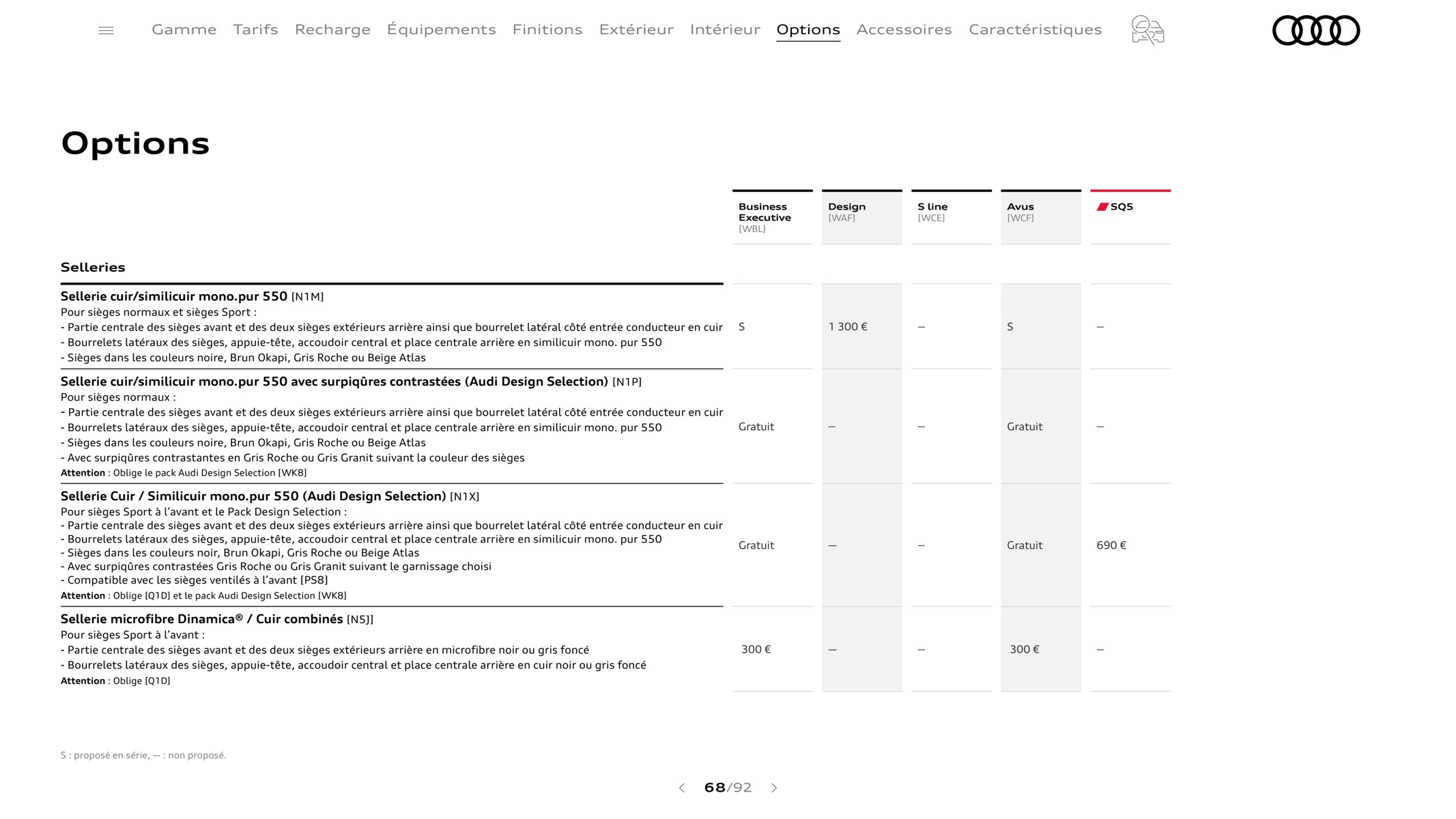
Task: Click 'Avec surpiqûres contrastantes en Gris Roche' line
Action: 293,458
